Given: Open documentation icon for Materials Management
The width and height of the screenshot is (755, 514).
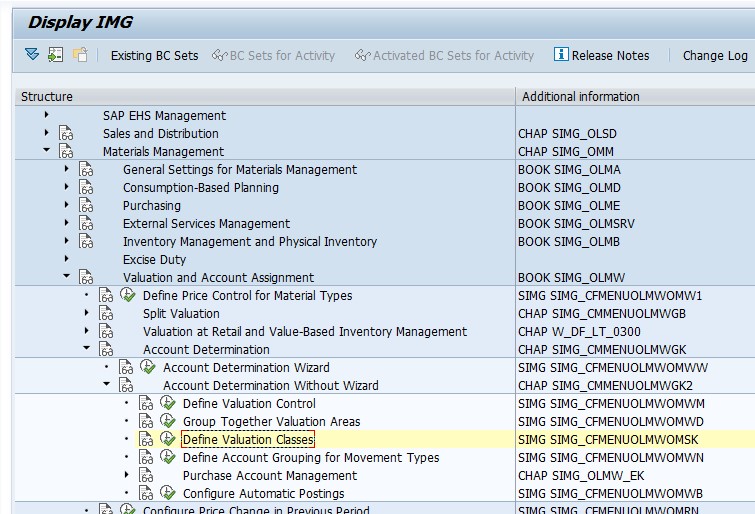Looking at the screenshot, I should pos(66,151).
